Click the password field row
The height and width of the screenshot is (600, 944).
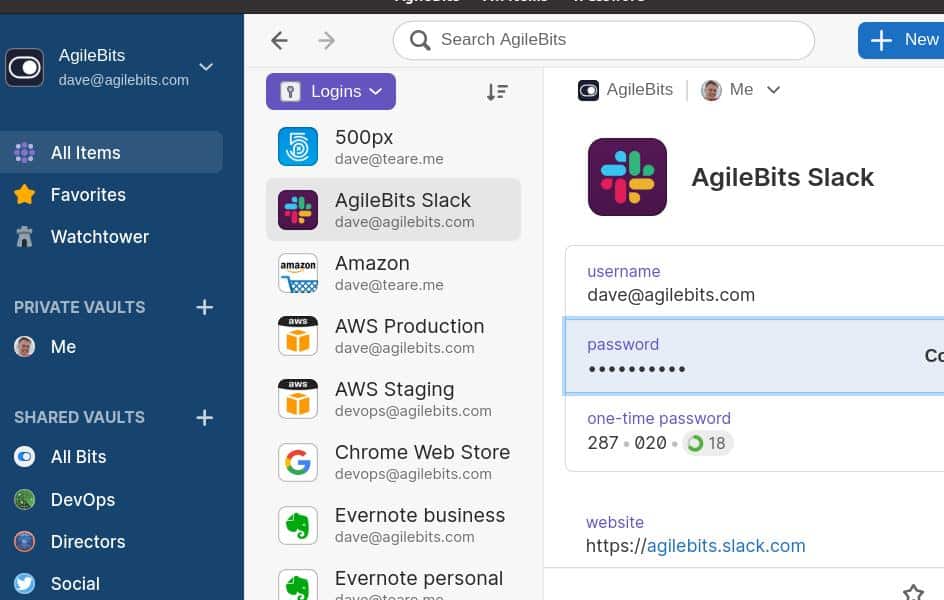pos(754,356)
